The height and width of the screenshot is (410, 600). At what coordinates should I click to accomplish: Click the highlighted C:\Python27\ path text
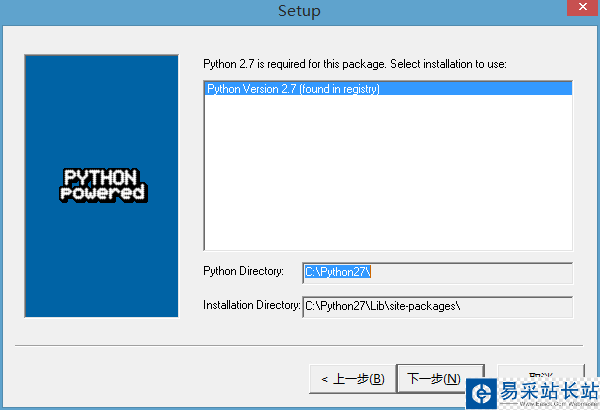pos(338,272)
